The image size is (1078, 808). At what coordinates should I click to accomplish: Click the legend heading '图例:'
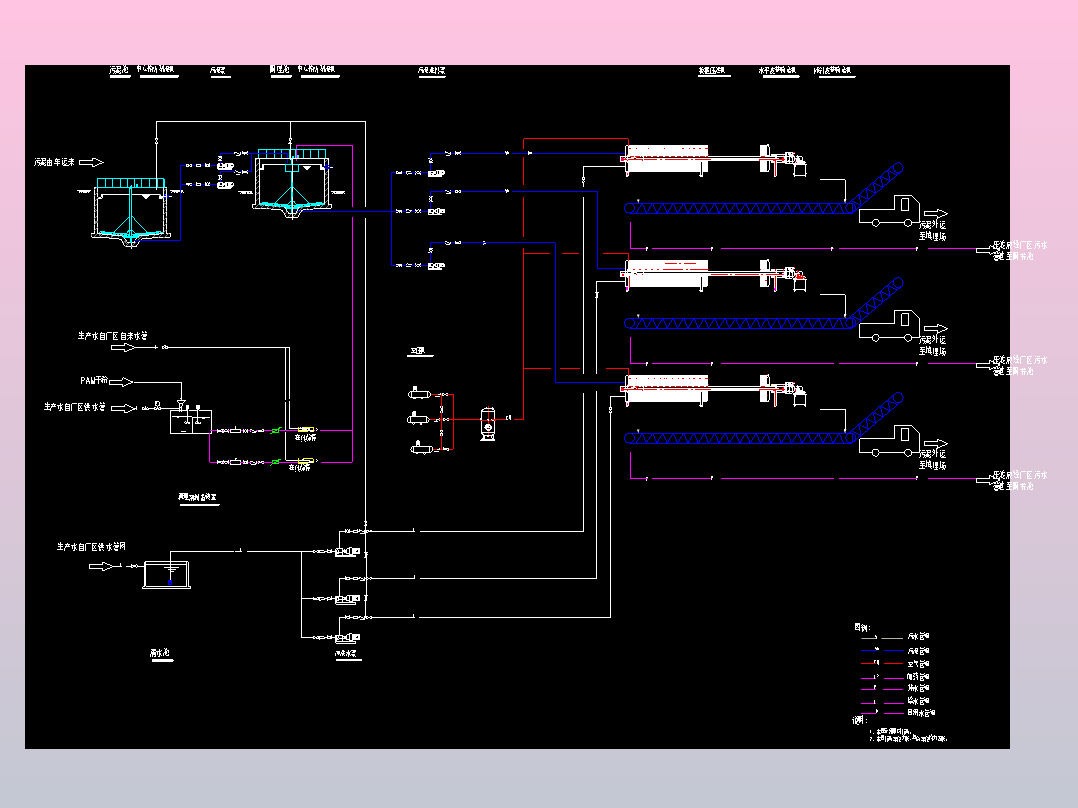coord(862,627)
